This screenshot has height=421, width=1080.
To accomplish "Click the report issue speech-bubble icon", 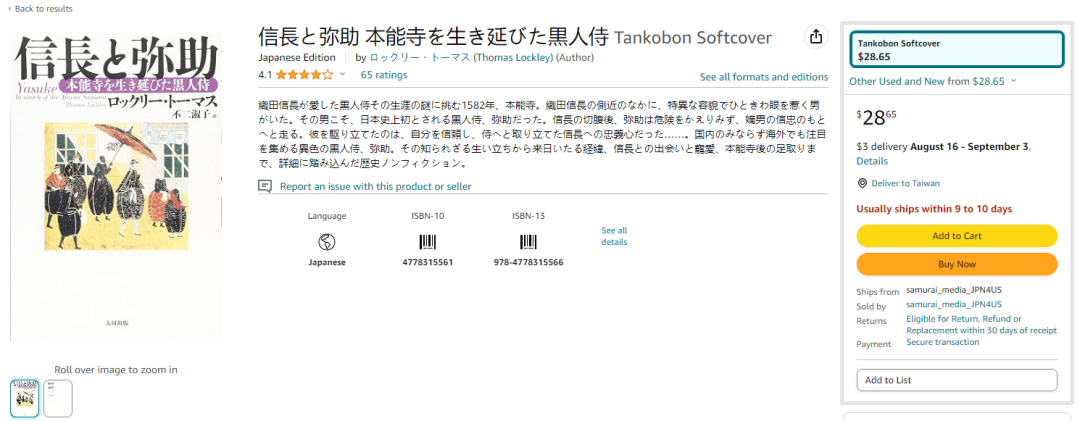I will [265, 186].
